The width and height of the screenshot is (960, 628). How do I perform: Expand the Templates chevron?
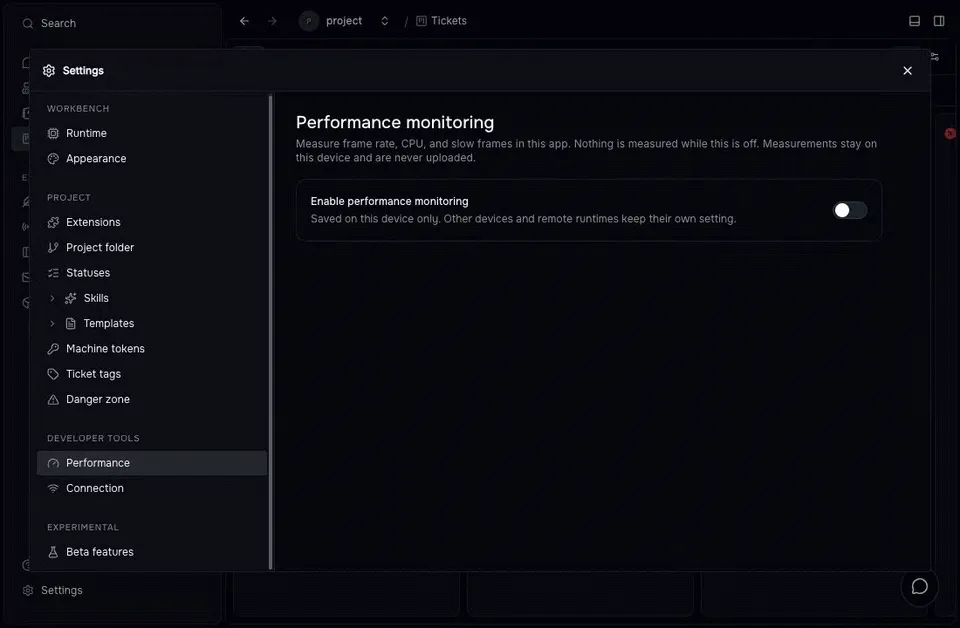(x=52, y=323)
